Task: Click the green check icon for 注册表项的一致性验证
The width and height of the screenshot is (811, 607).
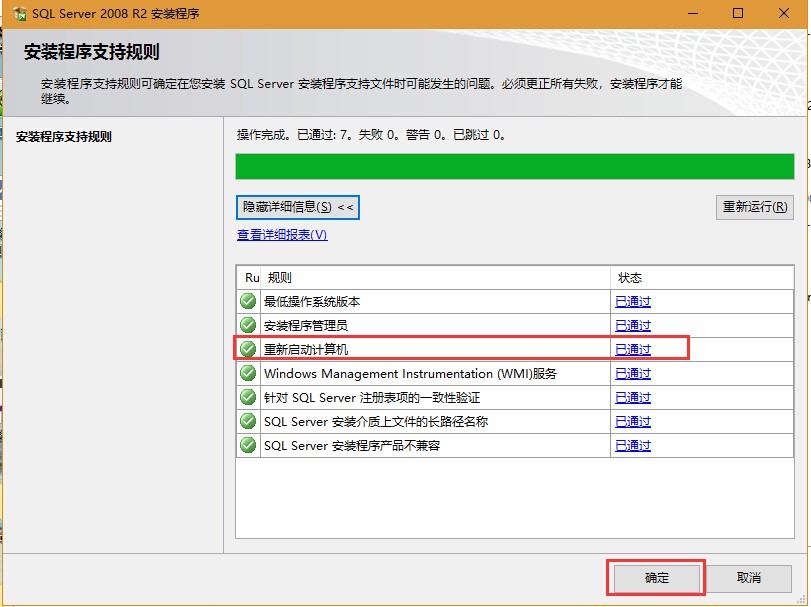Action: (x=248, y=397)
